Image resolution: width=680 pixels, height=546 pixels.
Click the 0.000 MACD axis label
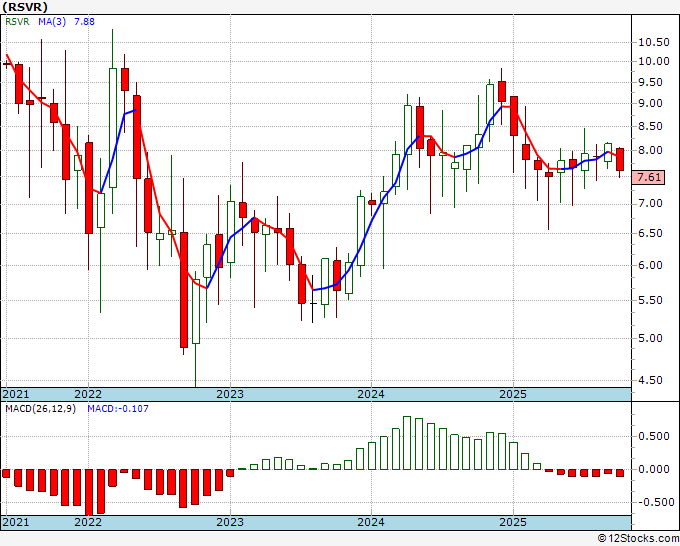(654, 469)
